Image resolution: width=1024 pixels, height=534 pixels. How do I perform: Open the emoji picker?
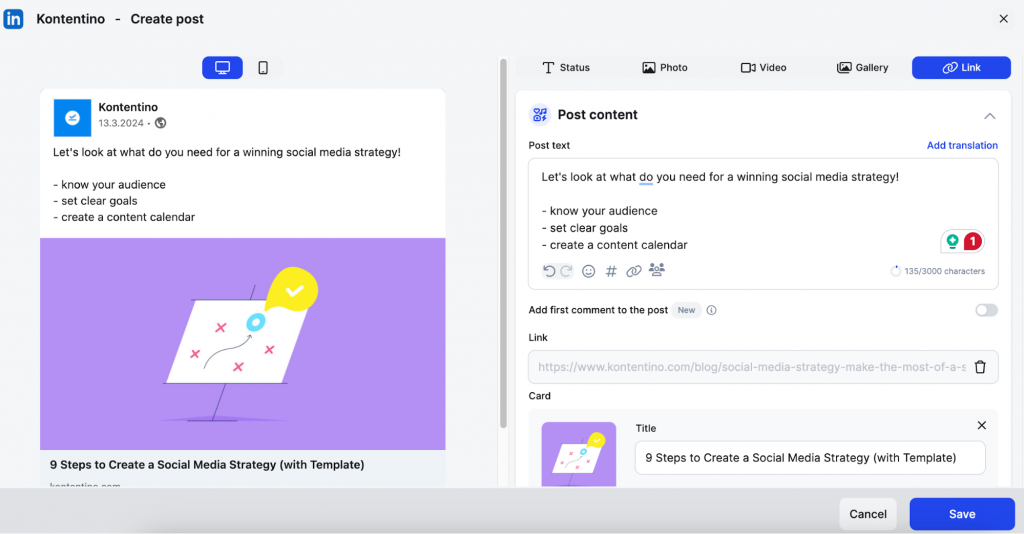click(x=588, y=271)
